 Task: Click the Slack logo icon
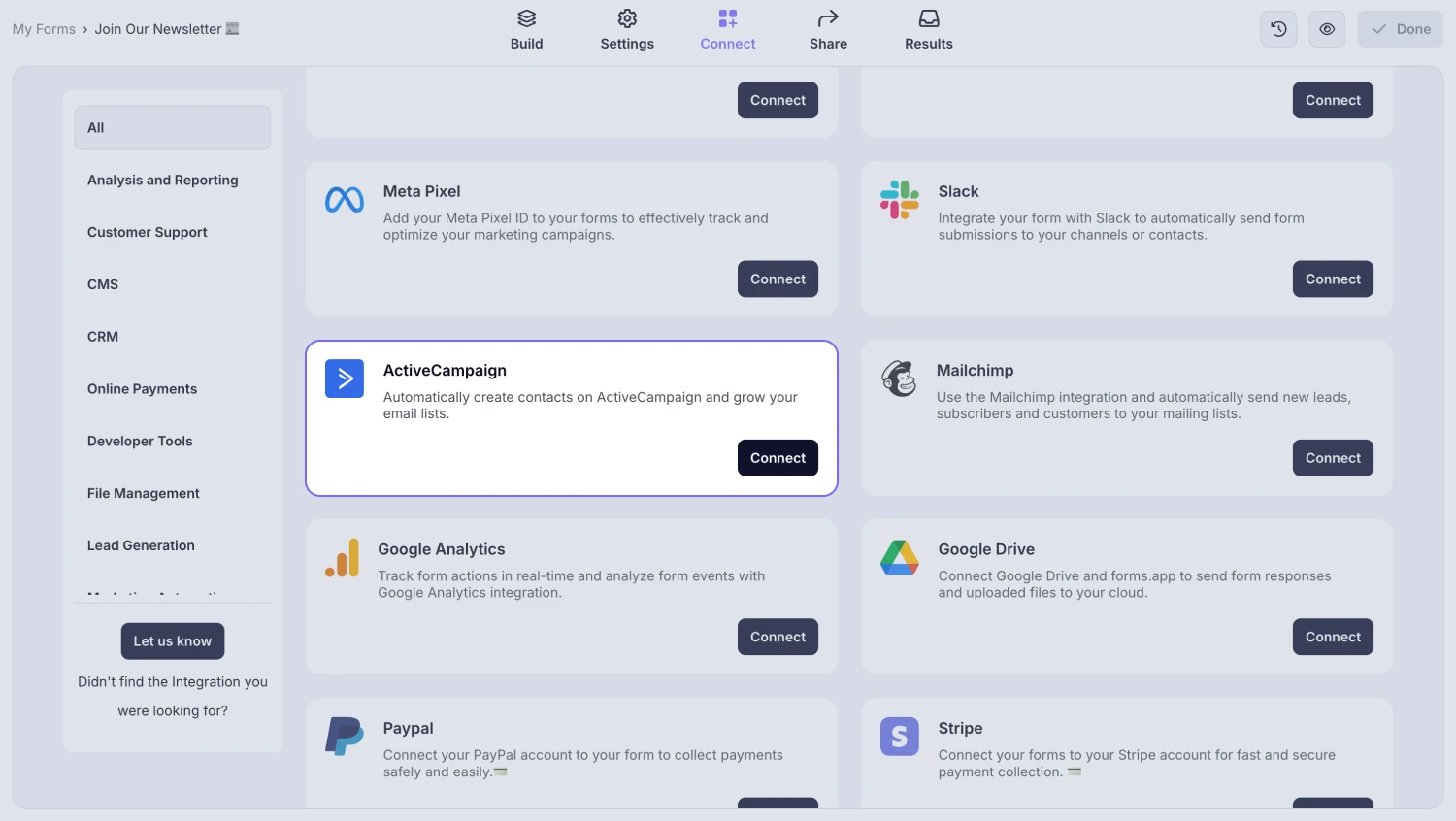(900, 200)
